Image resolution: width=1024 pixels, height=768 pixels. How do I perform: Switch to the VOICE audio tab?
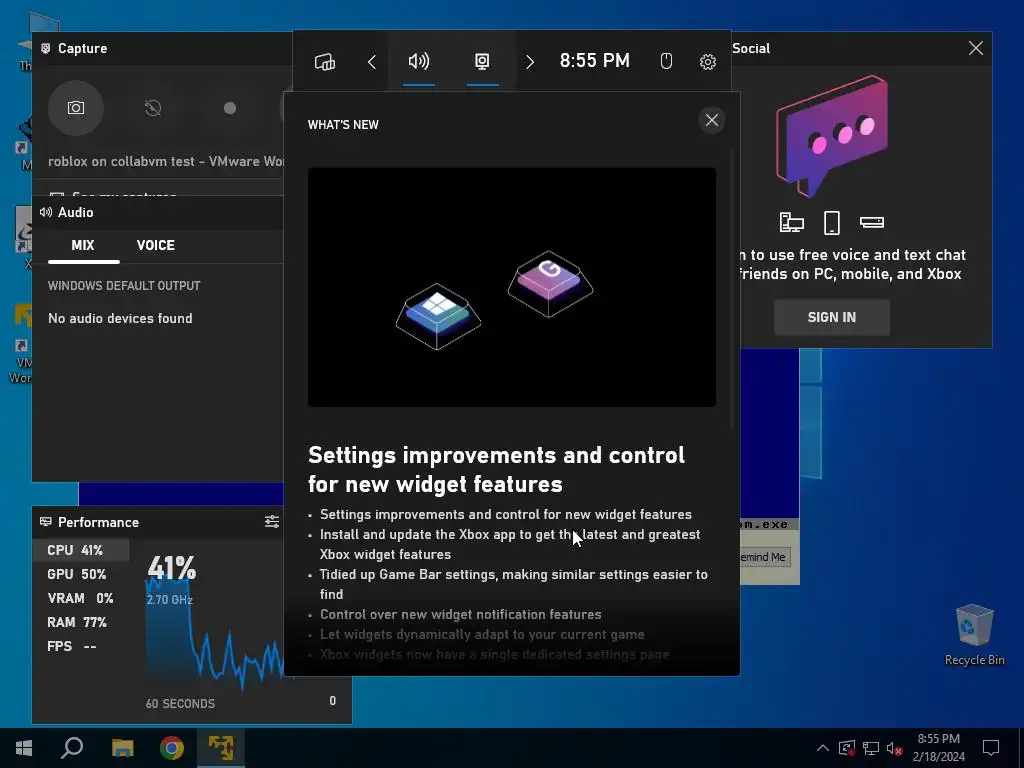155,246
